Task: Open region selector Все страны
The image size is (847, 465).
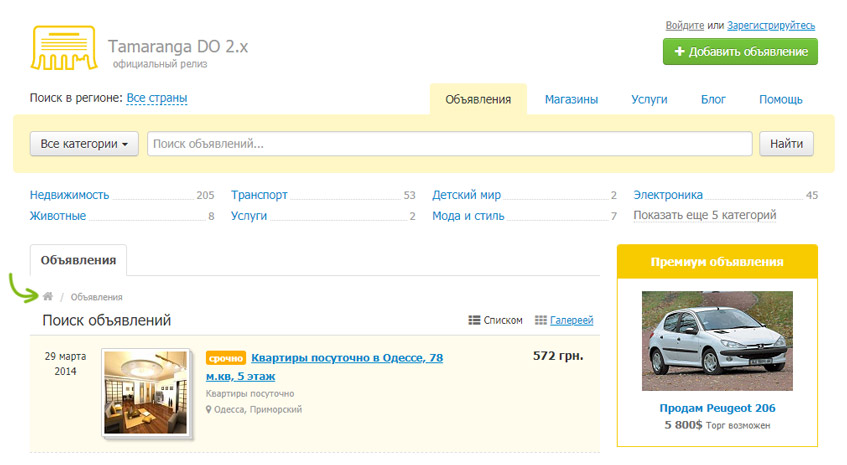Action: pos(157,98)
